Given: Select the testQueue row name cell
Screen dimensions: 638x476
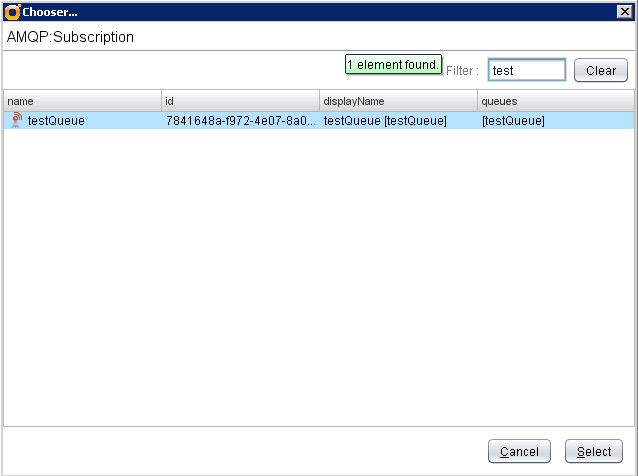Looking at the screenshot, I should click(56, 121).
